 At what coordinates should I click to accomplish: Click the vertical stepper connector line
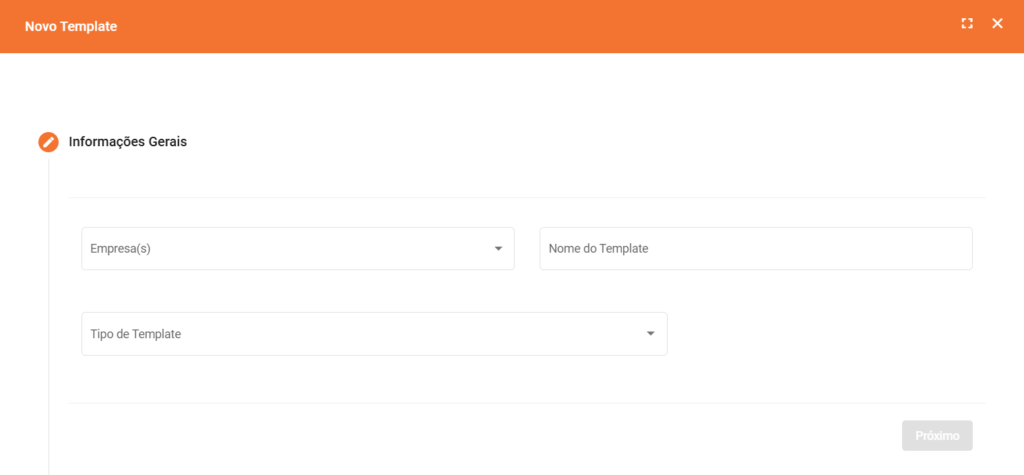tap(48, 300)
